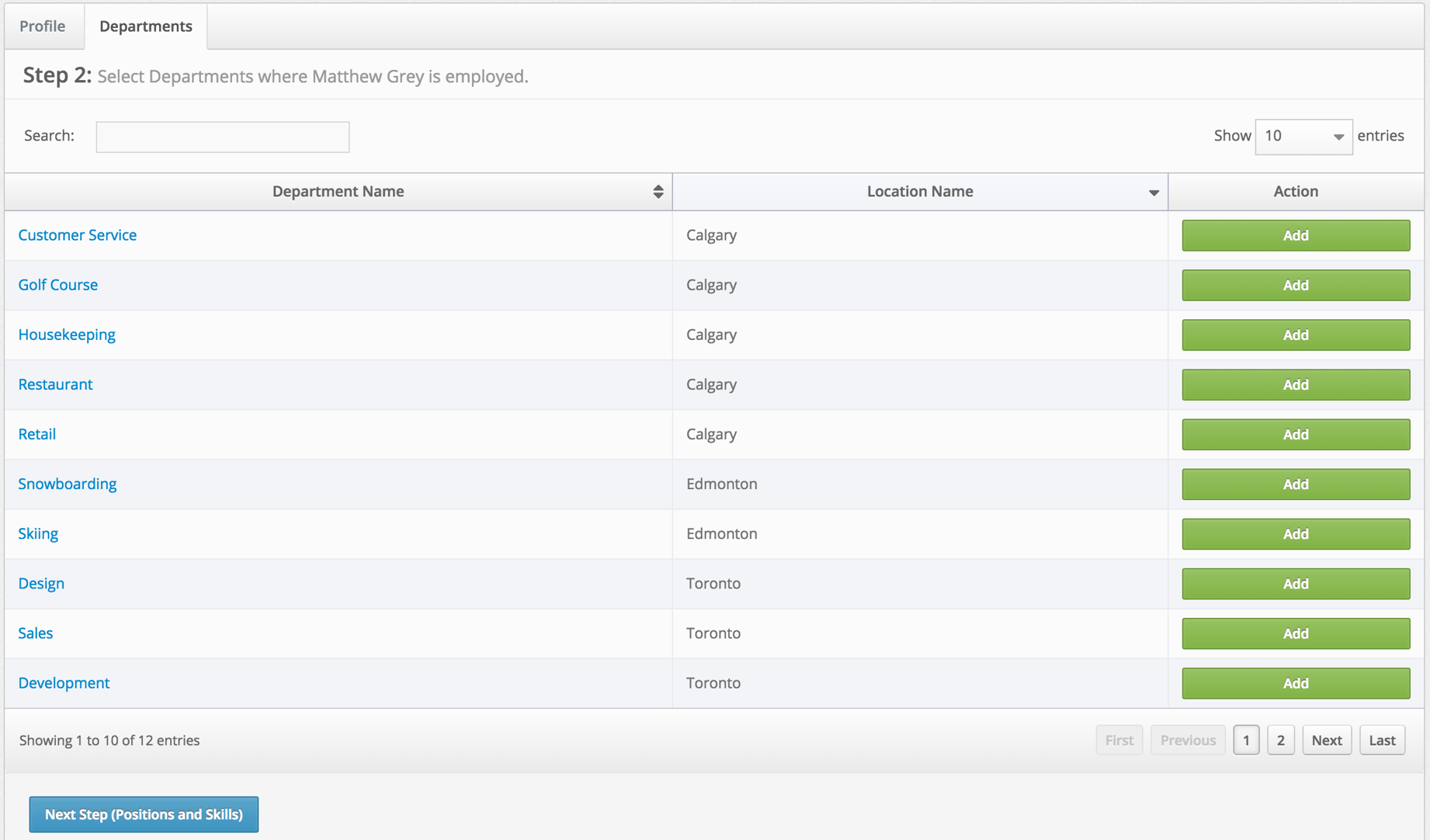Switch to the Profile tab

click(x=43, y=26)
